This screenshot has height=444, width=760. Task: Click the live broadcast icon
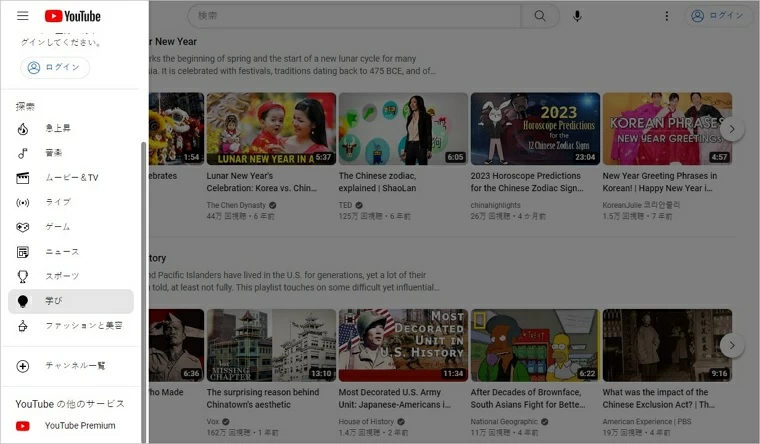coord(23,203)
